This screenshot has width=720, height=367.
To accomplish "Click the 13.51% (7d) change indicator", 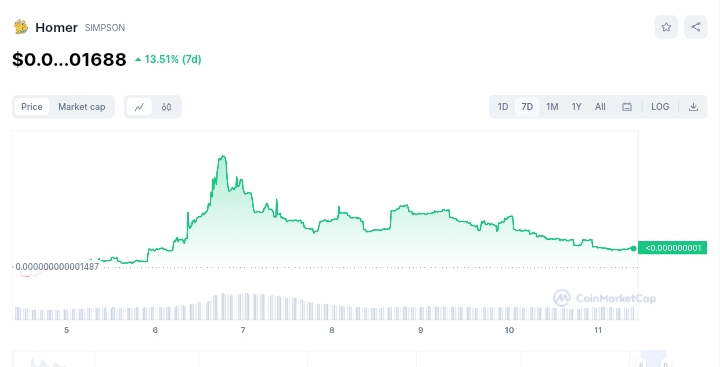I will click(x=168, y=59).
